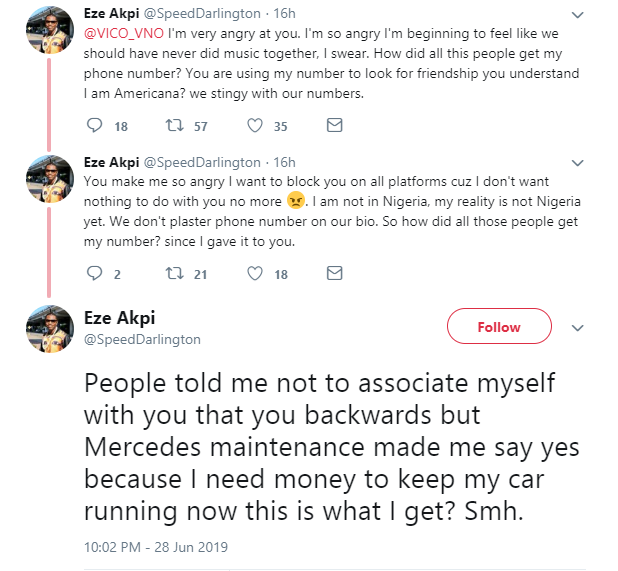The width and height of the screenshot is (618, 571).
Task: Like the first tweet with 35 likes
Action: pos(255,126)
